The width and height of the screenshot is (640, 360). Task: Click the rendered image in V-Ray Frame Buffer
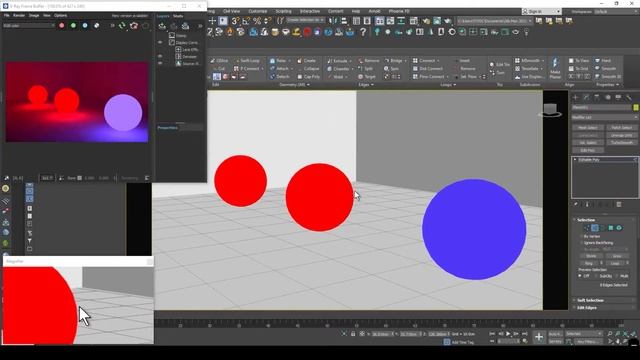(77, 102)
